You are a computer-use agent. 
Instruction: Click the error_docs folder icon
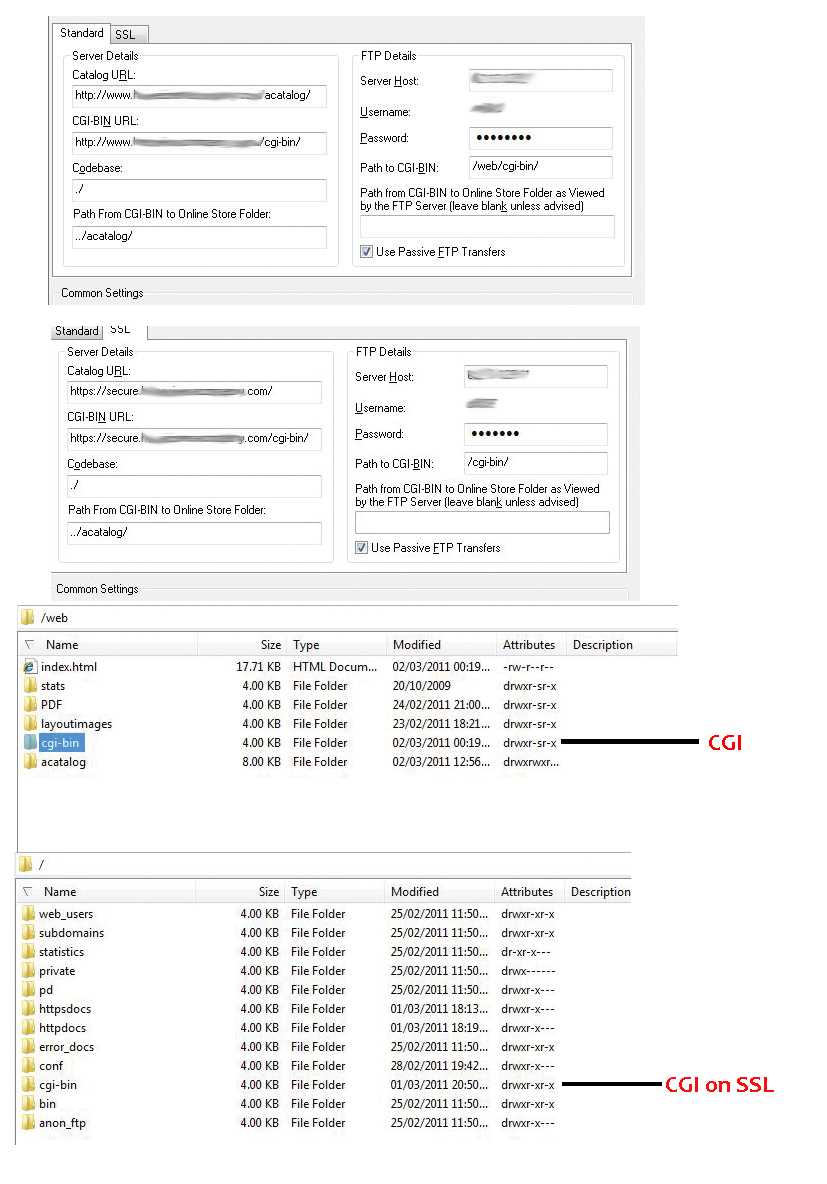pos(28,1047)
